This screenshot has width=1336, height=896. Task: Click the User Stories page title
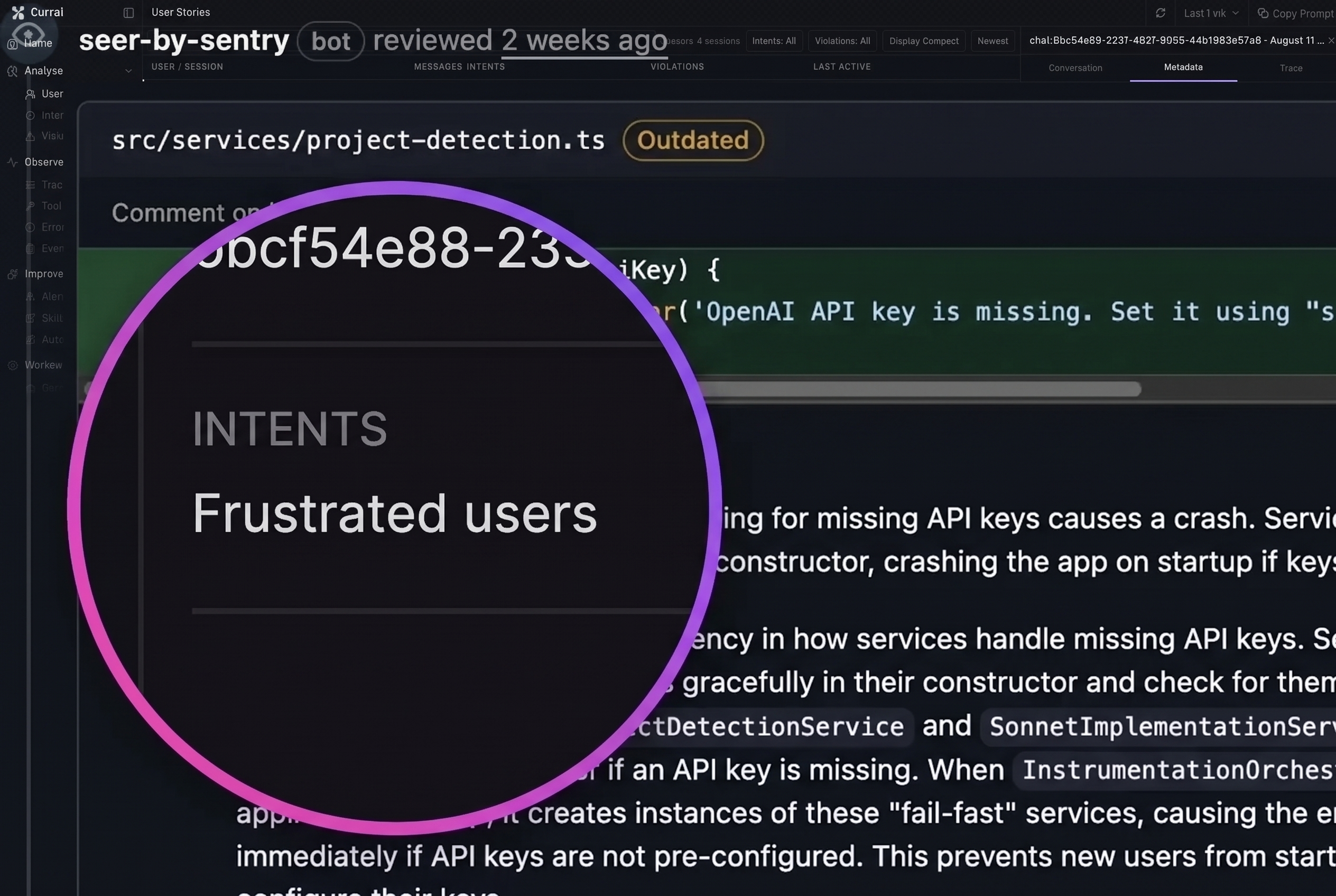[181, 12]
